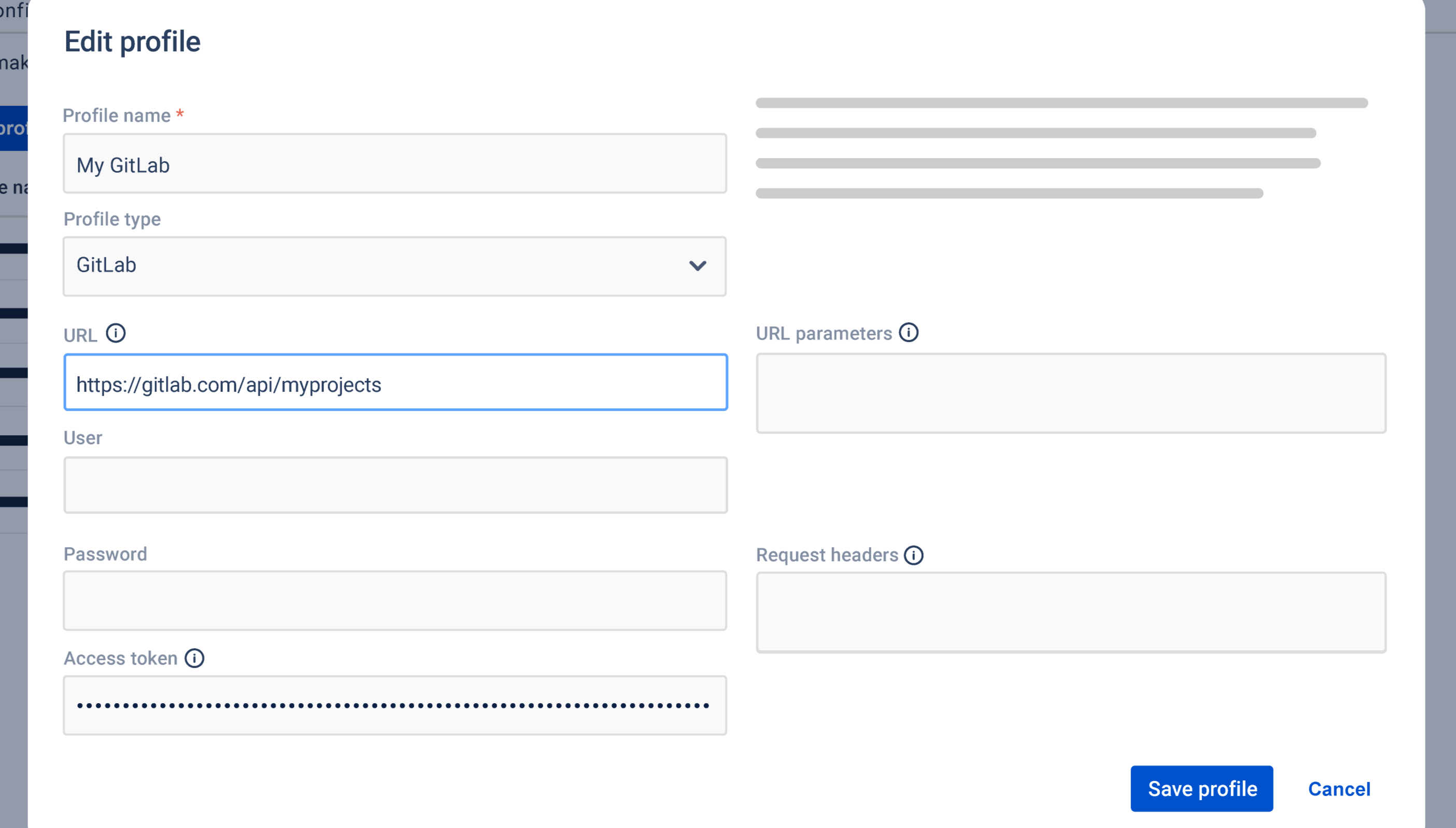1456x828 pixels.
Task: Click the info icon next to URL
Action: (116, 333)
